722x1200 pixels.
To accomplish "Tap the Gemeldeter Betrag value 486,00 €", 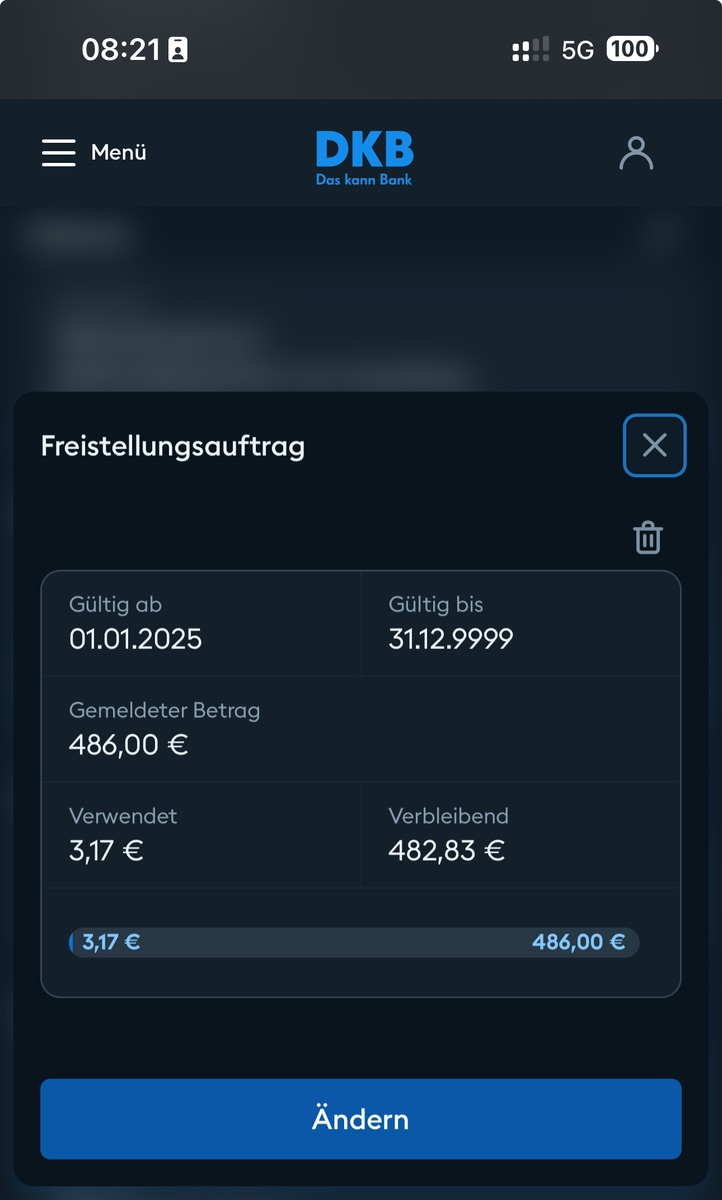I will tap(129, 745).
